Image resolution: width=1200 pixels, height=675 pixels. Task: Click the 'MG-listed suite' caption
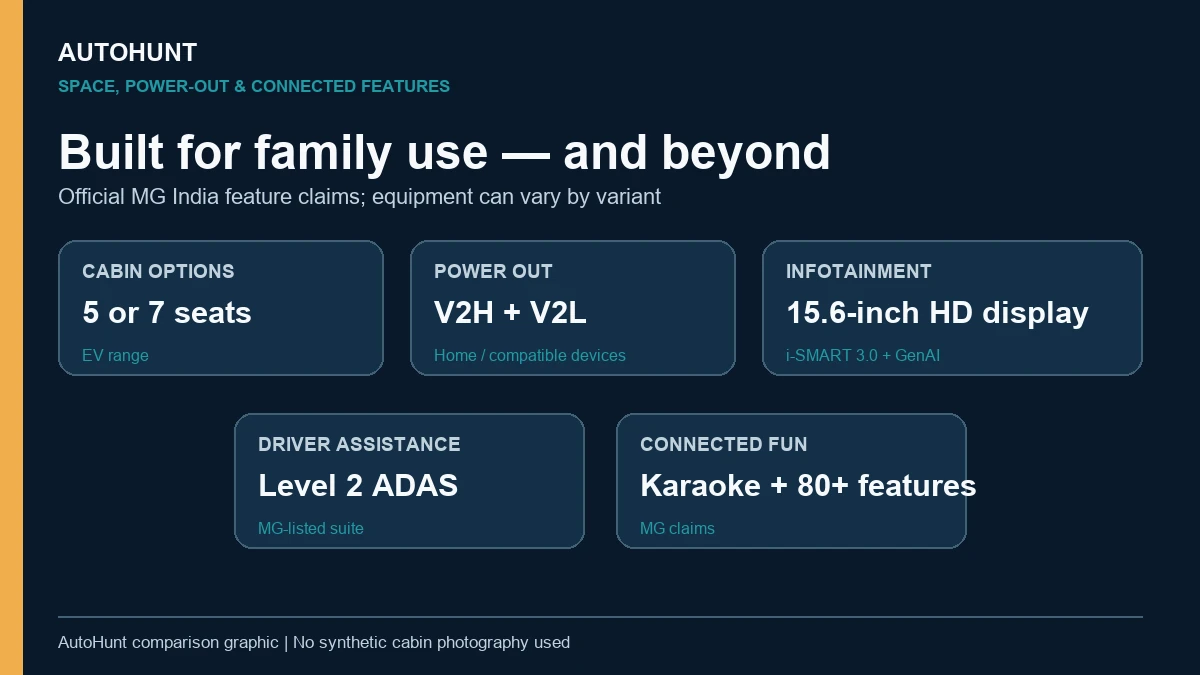click(x=311, y=528)
